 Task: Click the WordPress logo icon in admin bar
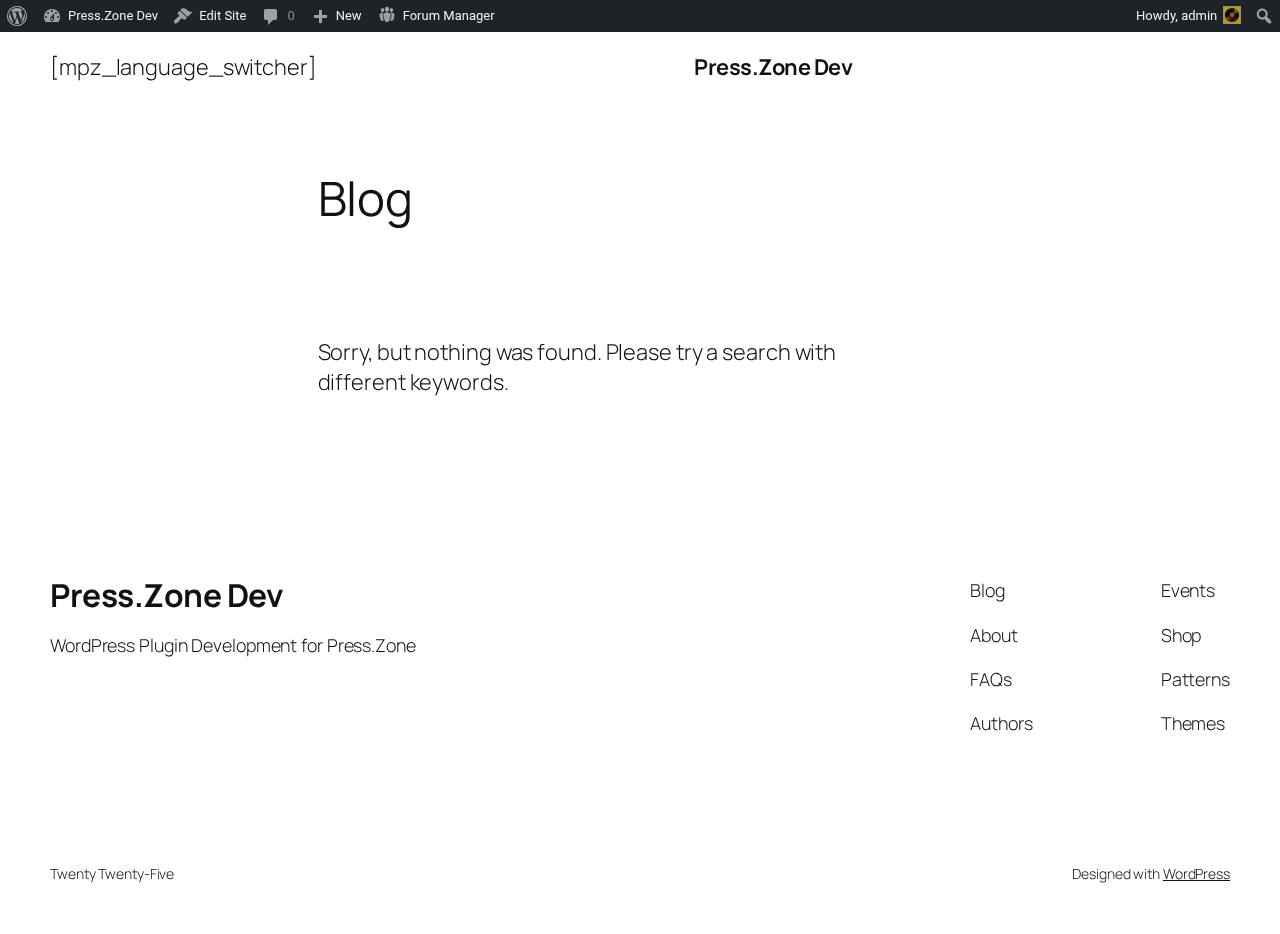[x=17, y=16]
